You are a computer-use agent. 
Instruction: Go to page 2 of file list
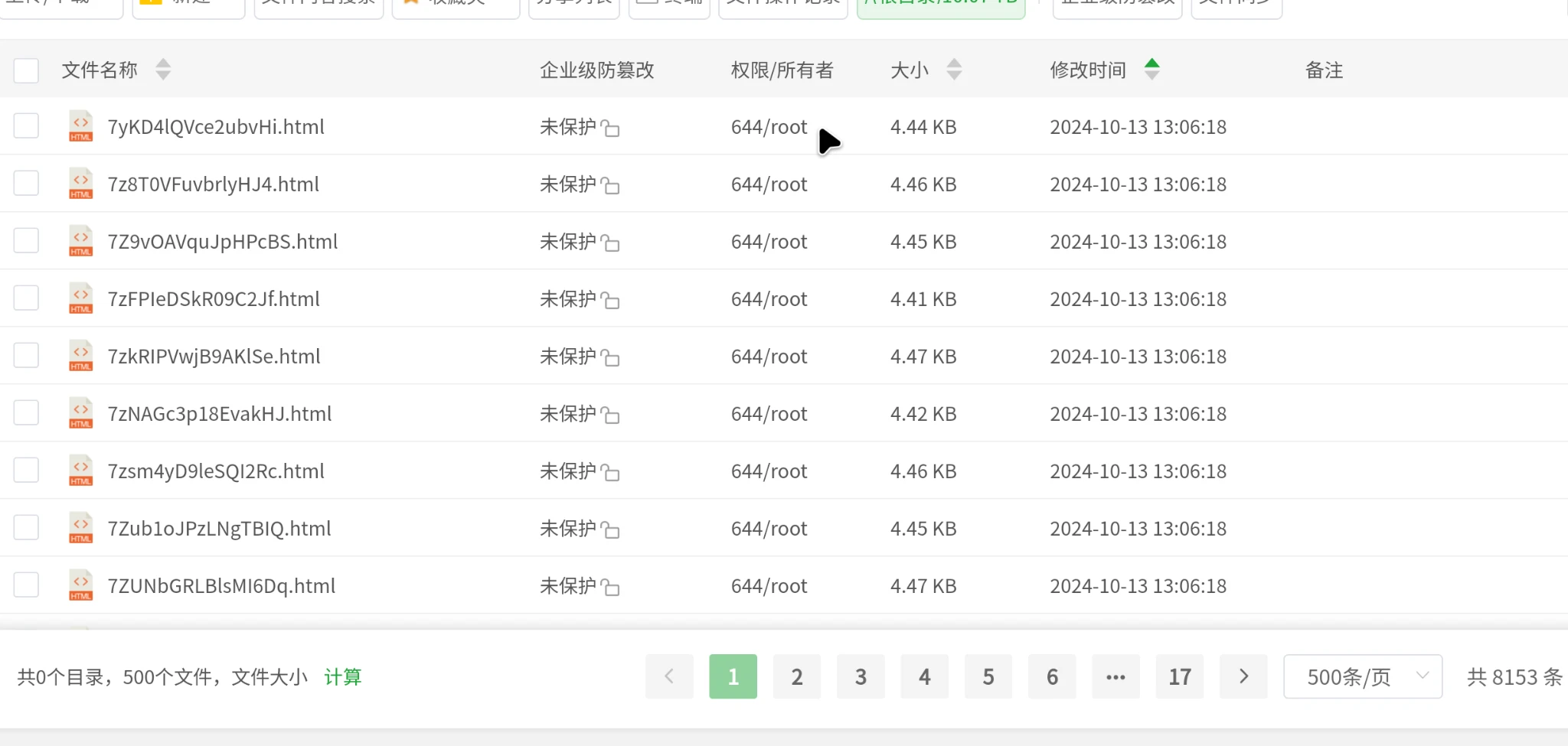tap(796, 676)
